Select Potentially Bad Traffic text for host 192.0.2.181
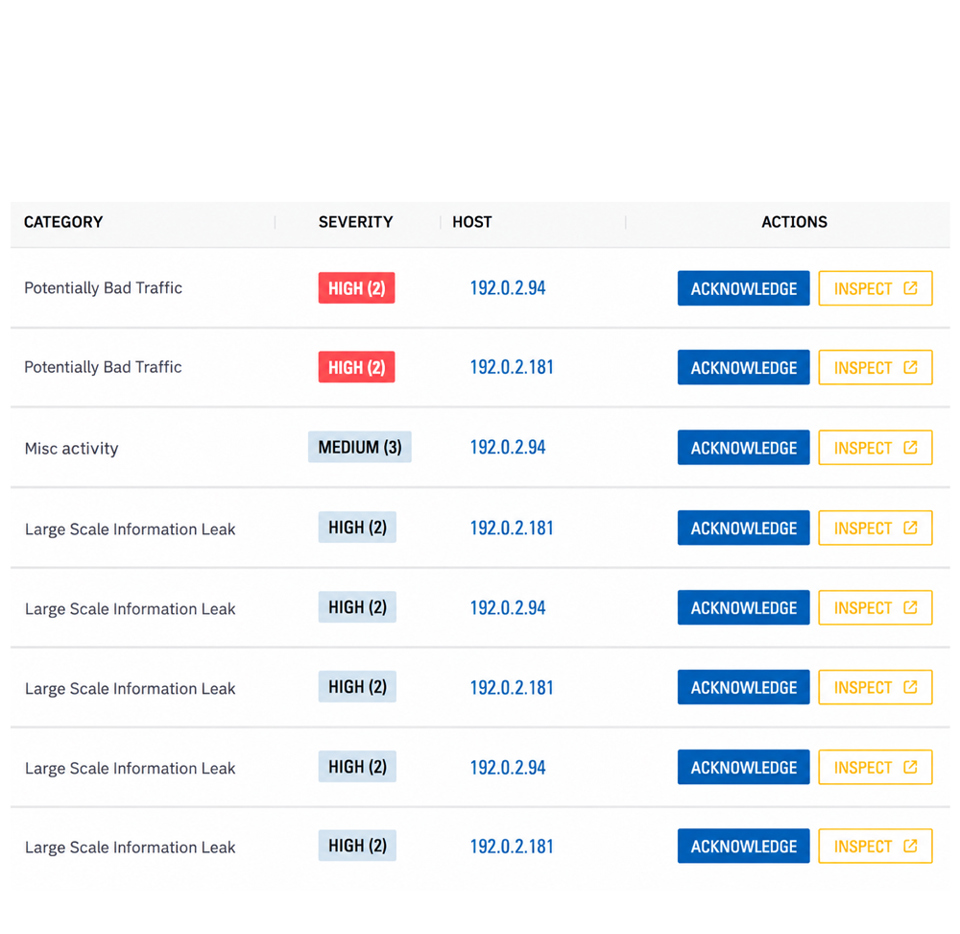 [x=103, y=367]
